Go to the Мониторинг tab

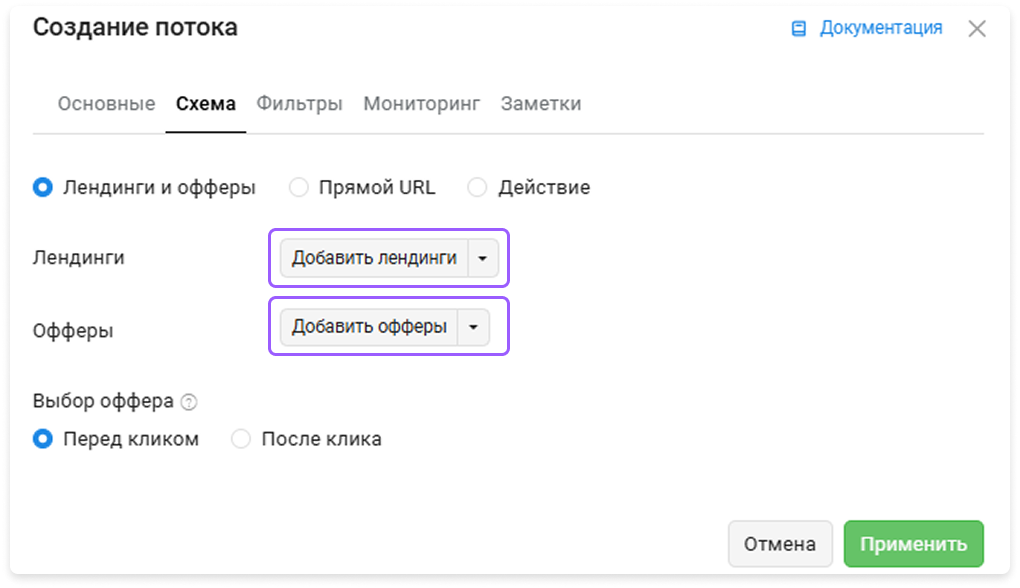point(422,104)
